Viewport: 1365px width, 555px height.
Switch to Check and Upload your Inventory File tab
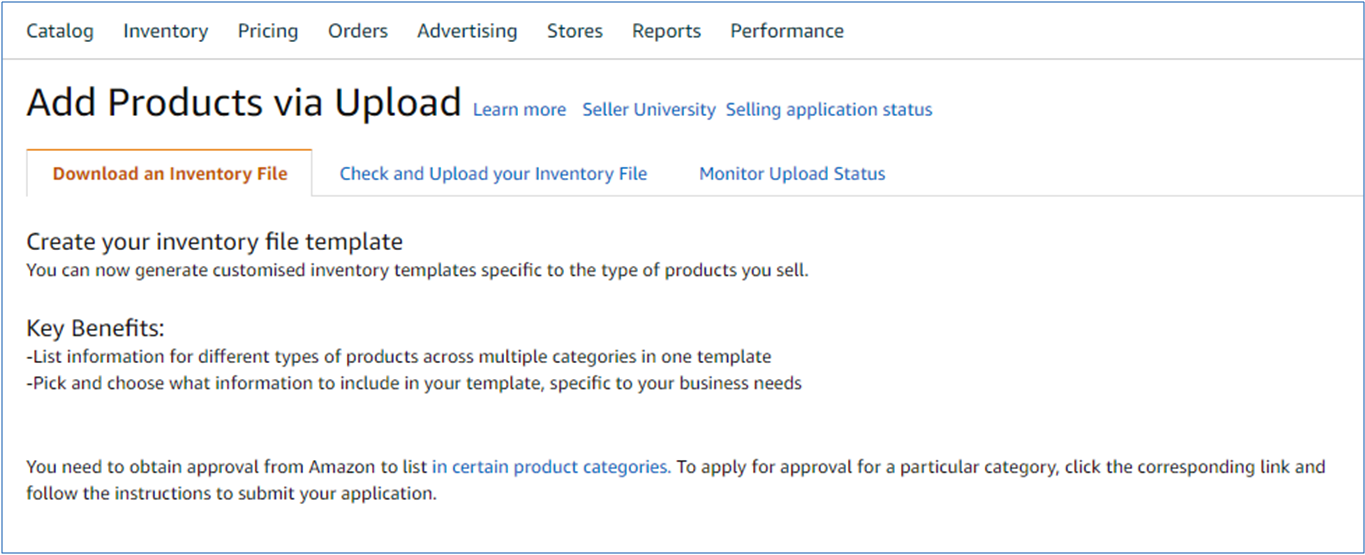[x=493, y=174]
